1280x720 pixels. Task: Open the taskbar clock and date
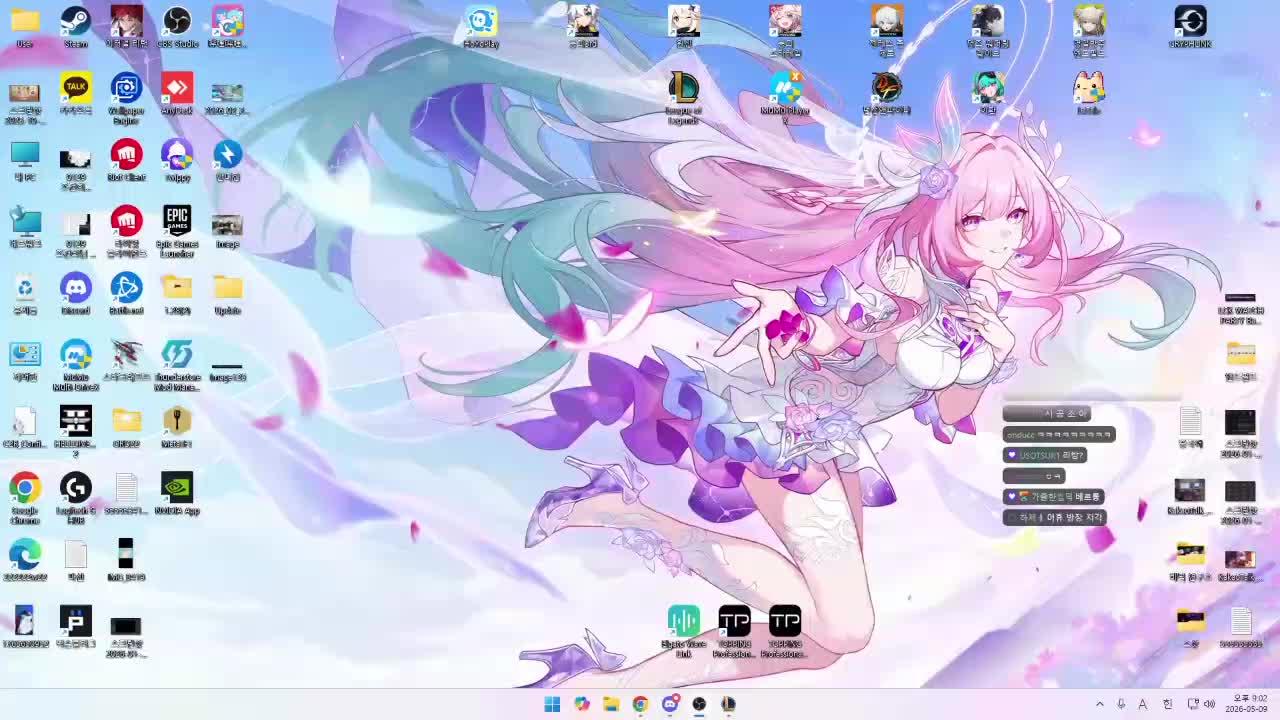[x=1249, y=704]
